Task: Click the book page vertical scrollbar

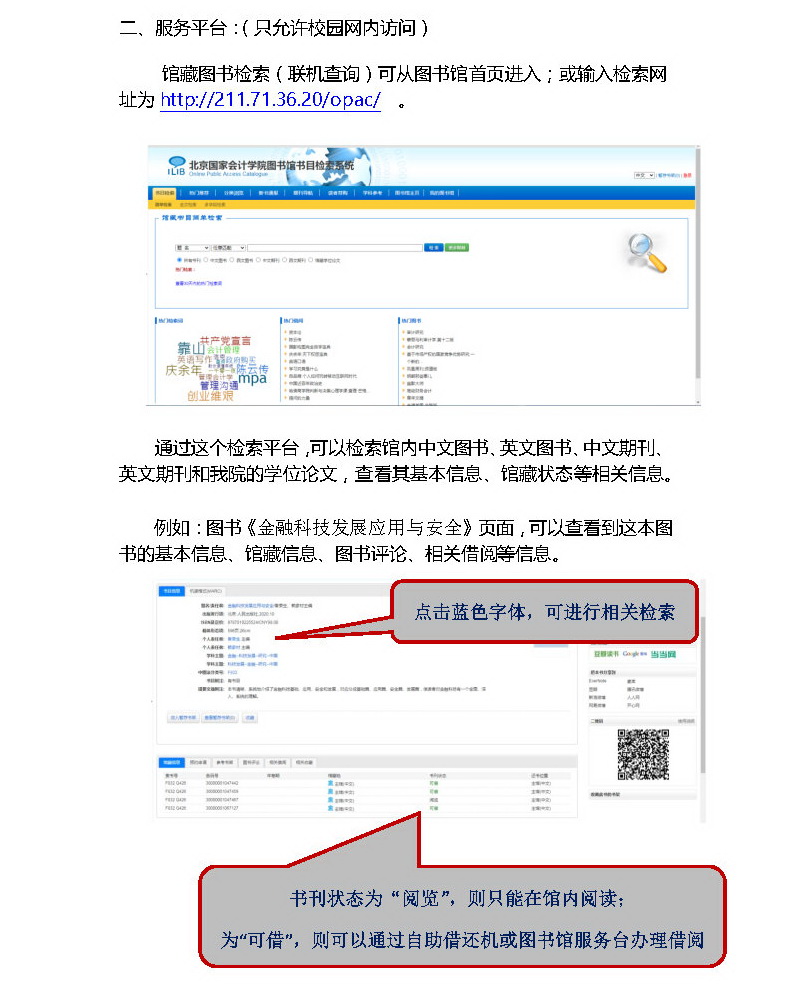Action: coord(702,699)
